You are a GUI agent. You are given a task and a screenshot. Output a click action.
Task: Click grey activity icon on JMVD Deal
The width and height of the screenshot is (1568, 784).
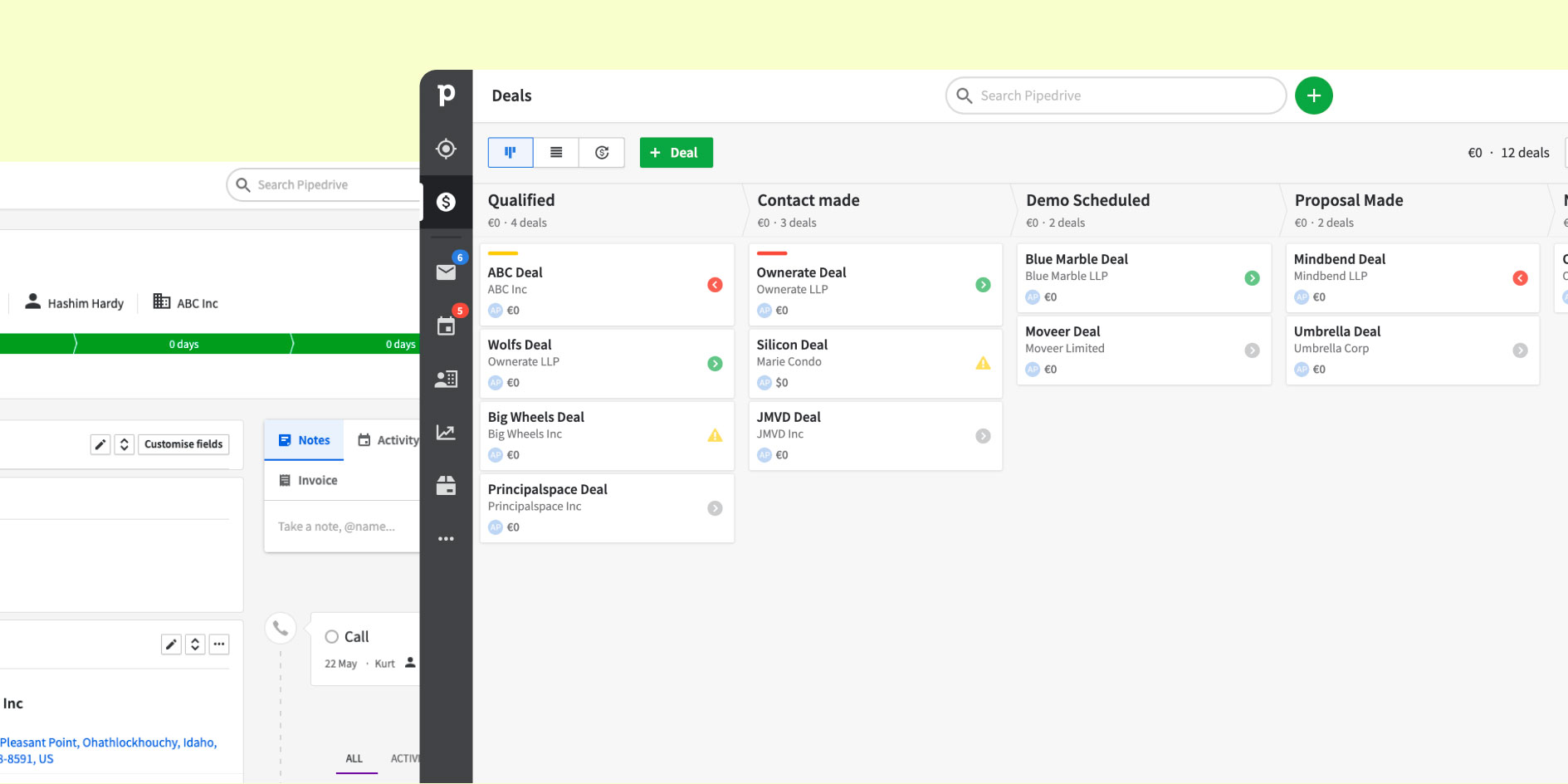point(983,436)
